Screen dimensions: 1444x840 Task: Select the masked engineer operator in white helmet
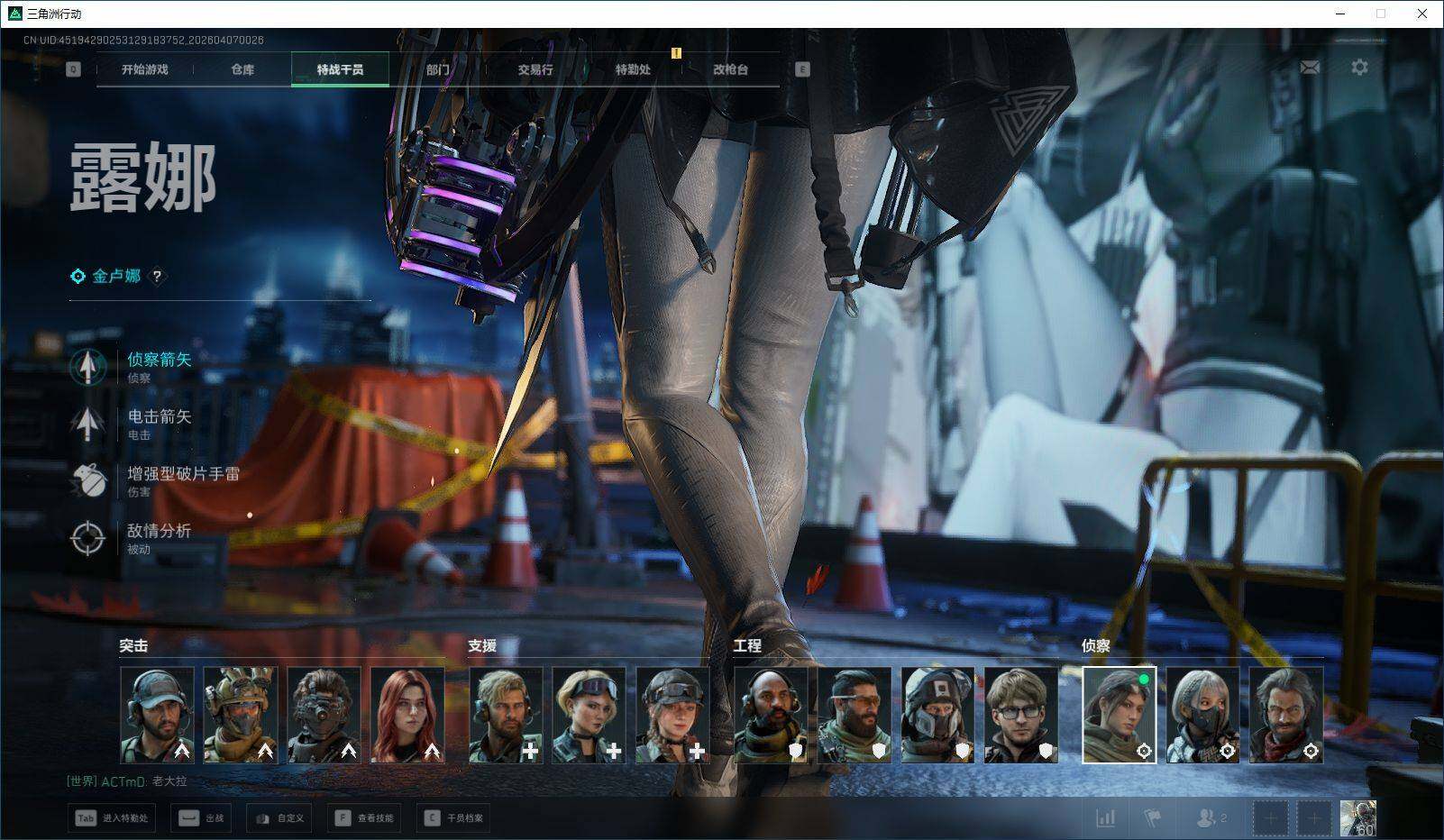(x=938, y=715)
